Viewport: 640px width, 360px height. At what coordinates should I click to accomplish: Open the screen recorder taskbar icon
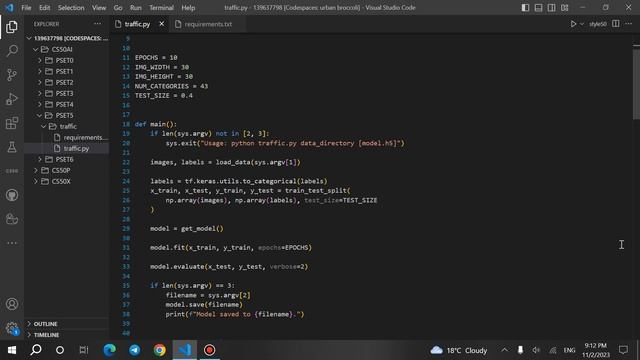pyautogui.click(x=209, y=350)
